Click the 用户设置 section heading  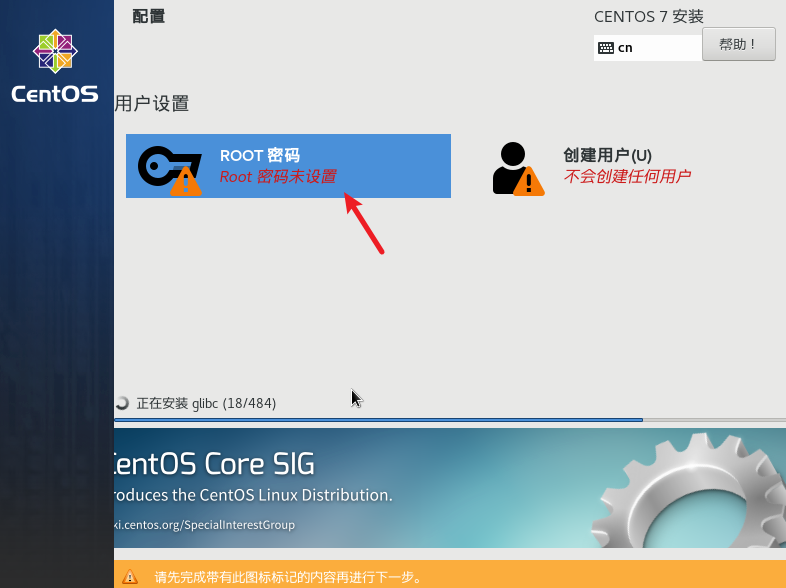pos(152,104)
